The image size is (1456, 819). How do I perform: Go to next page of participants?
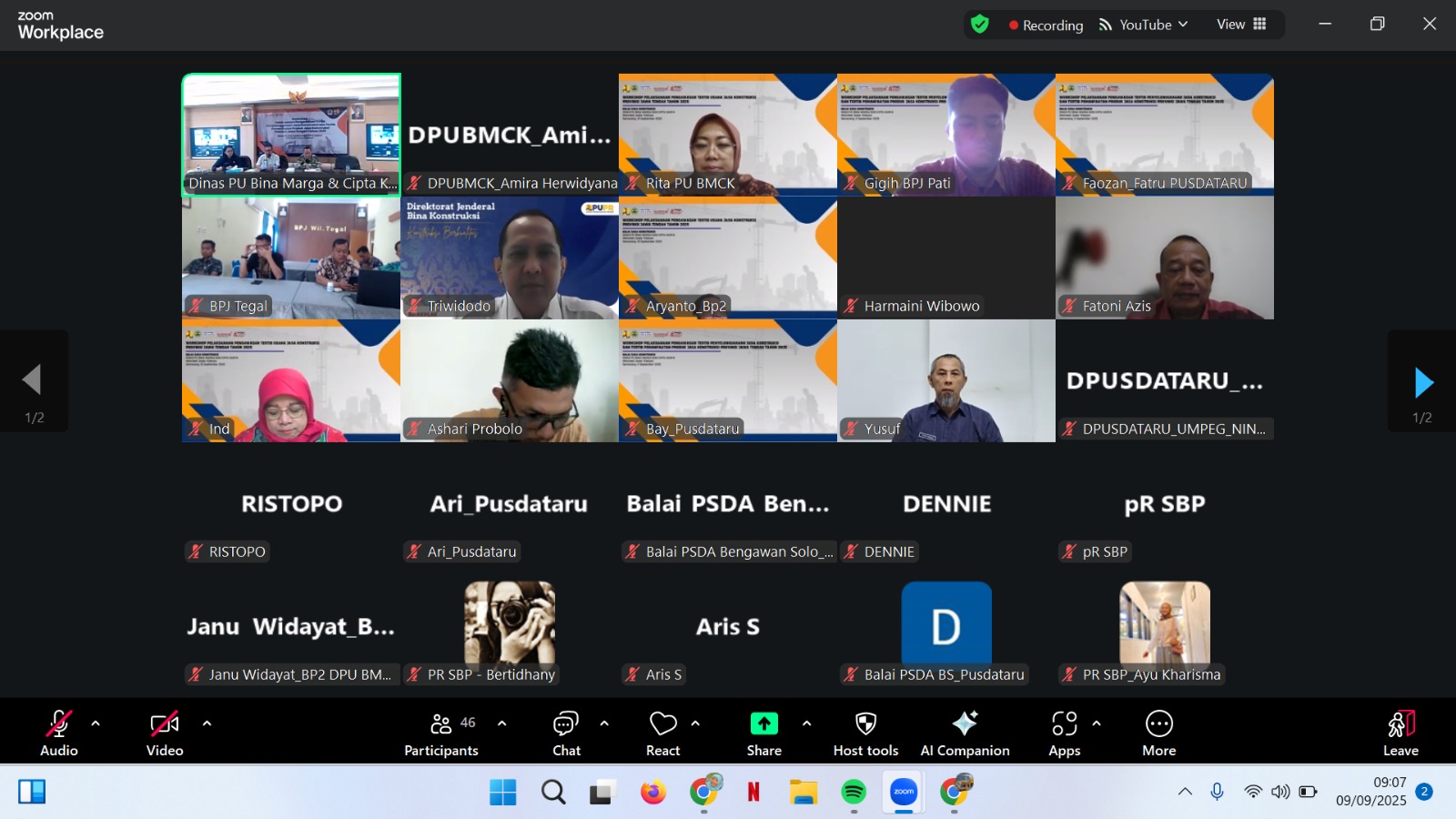(x=1423, y=383)
